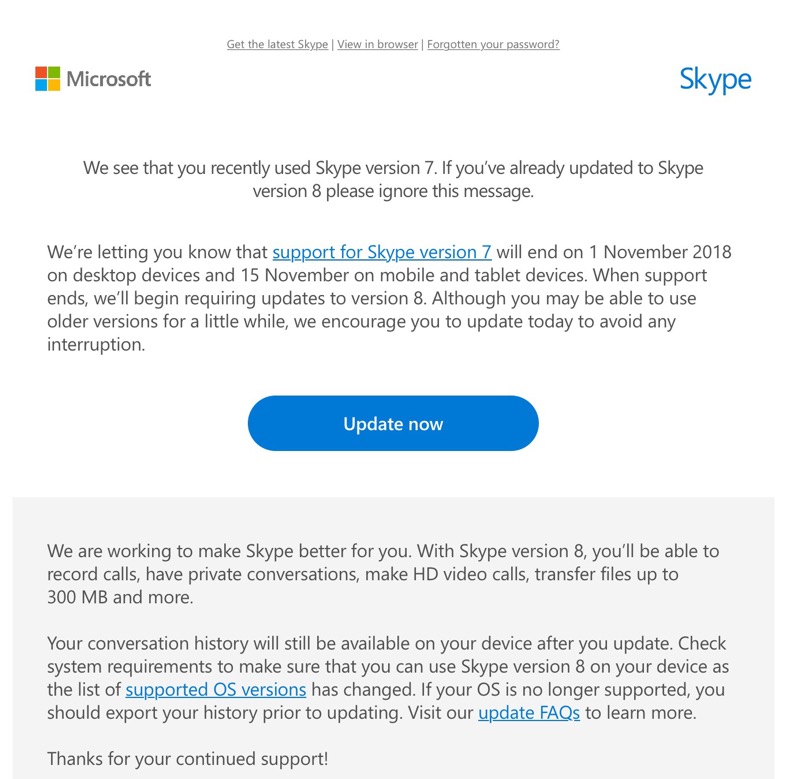
Task: Click the 'Thanks for your continued support!' line
Action: click(188, 759)
